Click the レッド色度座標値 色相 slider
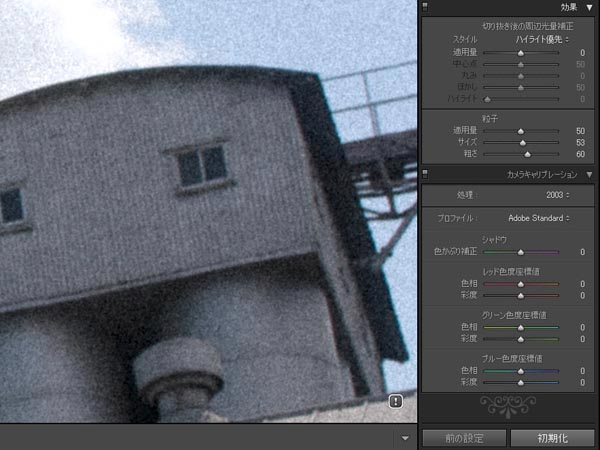 [x=521, y=284]
